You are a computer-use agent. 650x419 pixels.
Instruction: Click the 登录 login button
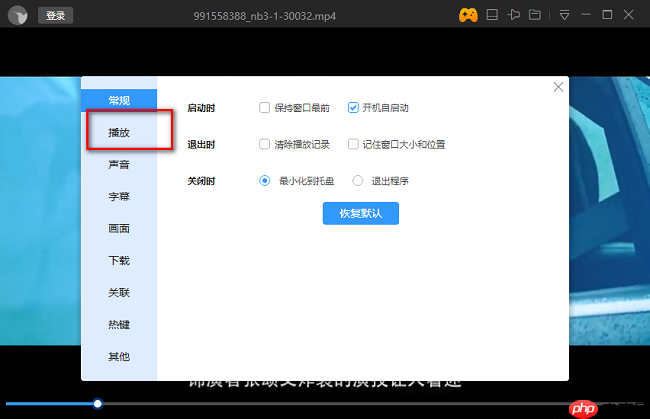coord(56,15)
